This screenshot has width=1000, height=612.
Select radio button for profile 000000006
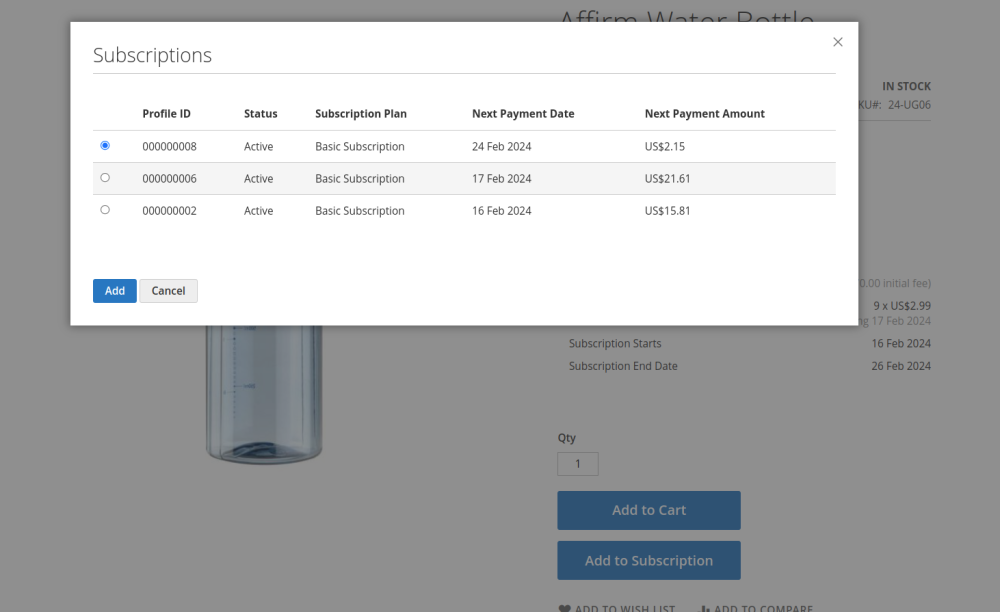(x=105, y=178)
